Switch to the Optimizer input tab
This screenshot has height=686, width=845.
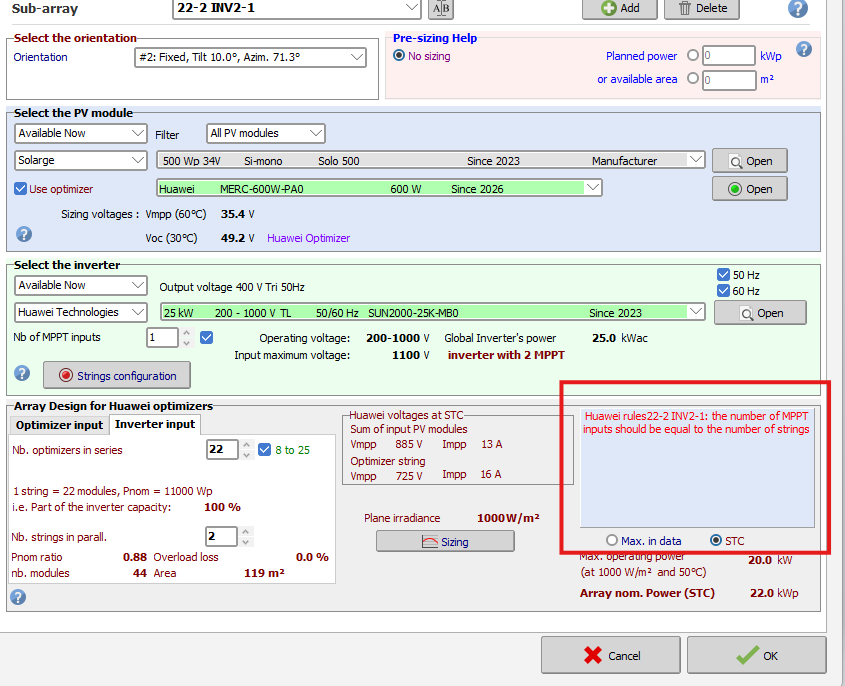pyautogui.click(x=58, y=425)
